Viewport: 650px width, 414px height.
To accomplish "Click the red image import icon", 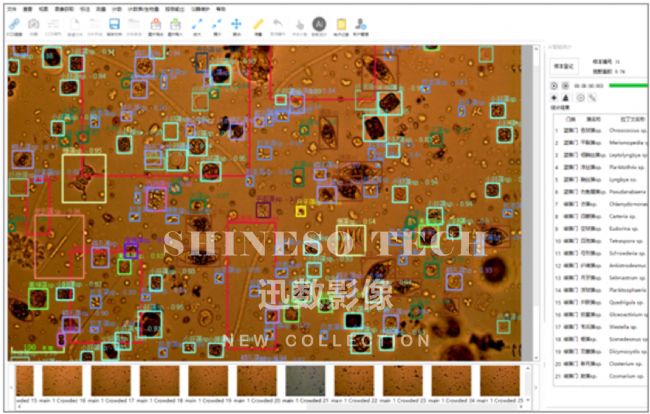I will (x=154, y=24).
